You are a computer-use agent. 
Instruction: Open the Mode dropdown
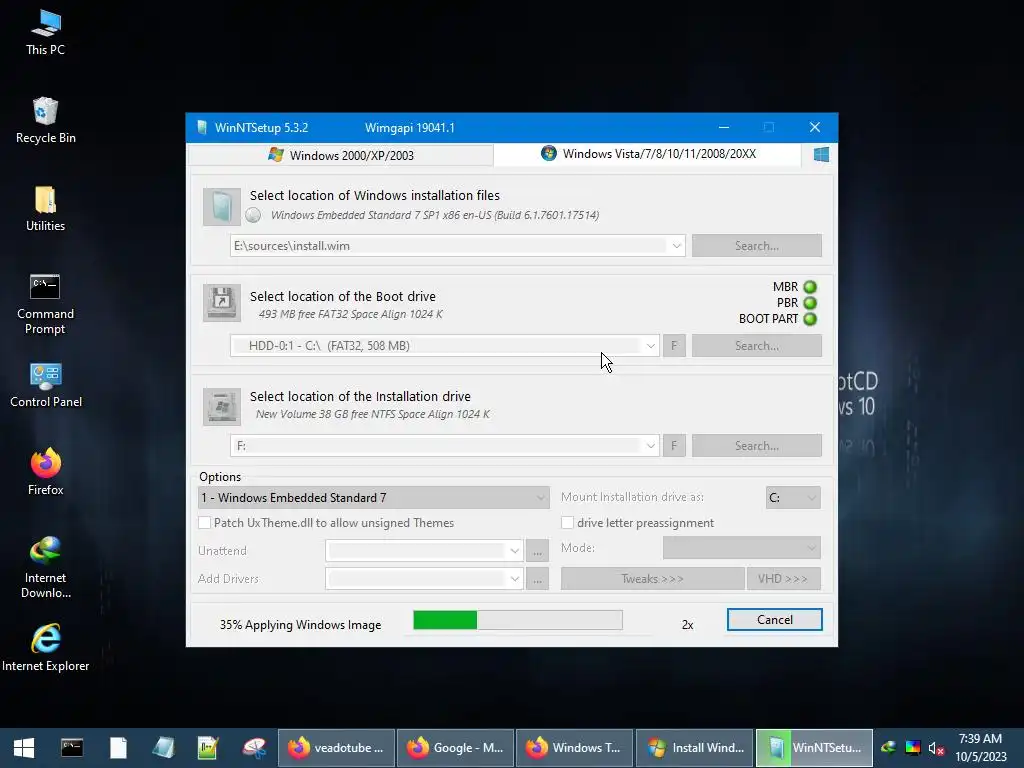(741, 548)
